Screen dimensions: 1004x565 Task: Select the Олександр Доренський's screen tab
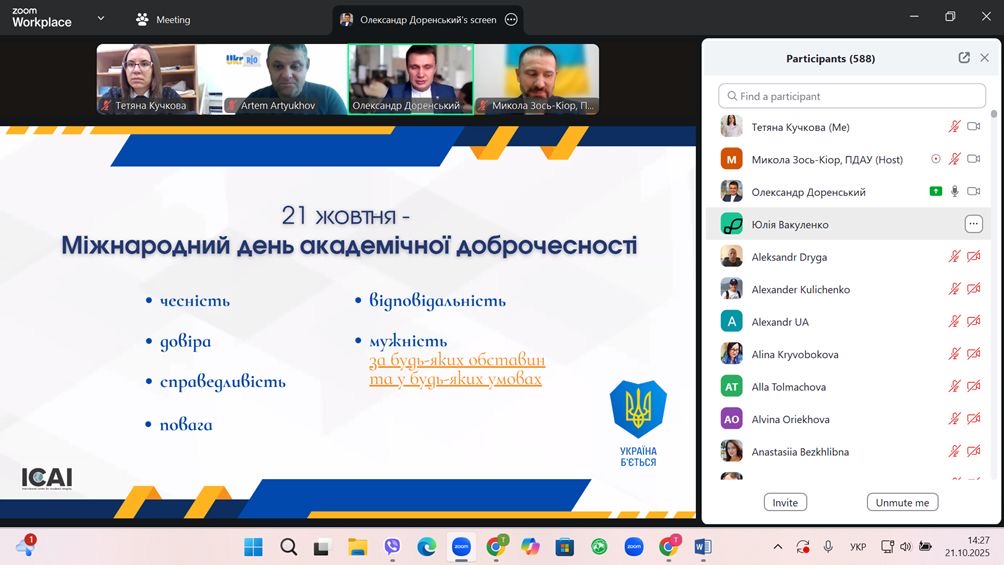coord(420,19)
